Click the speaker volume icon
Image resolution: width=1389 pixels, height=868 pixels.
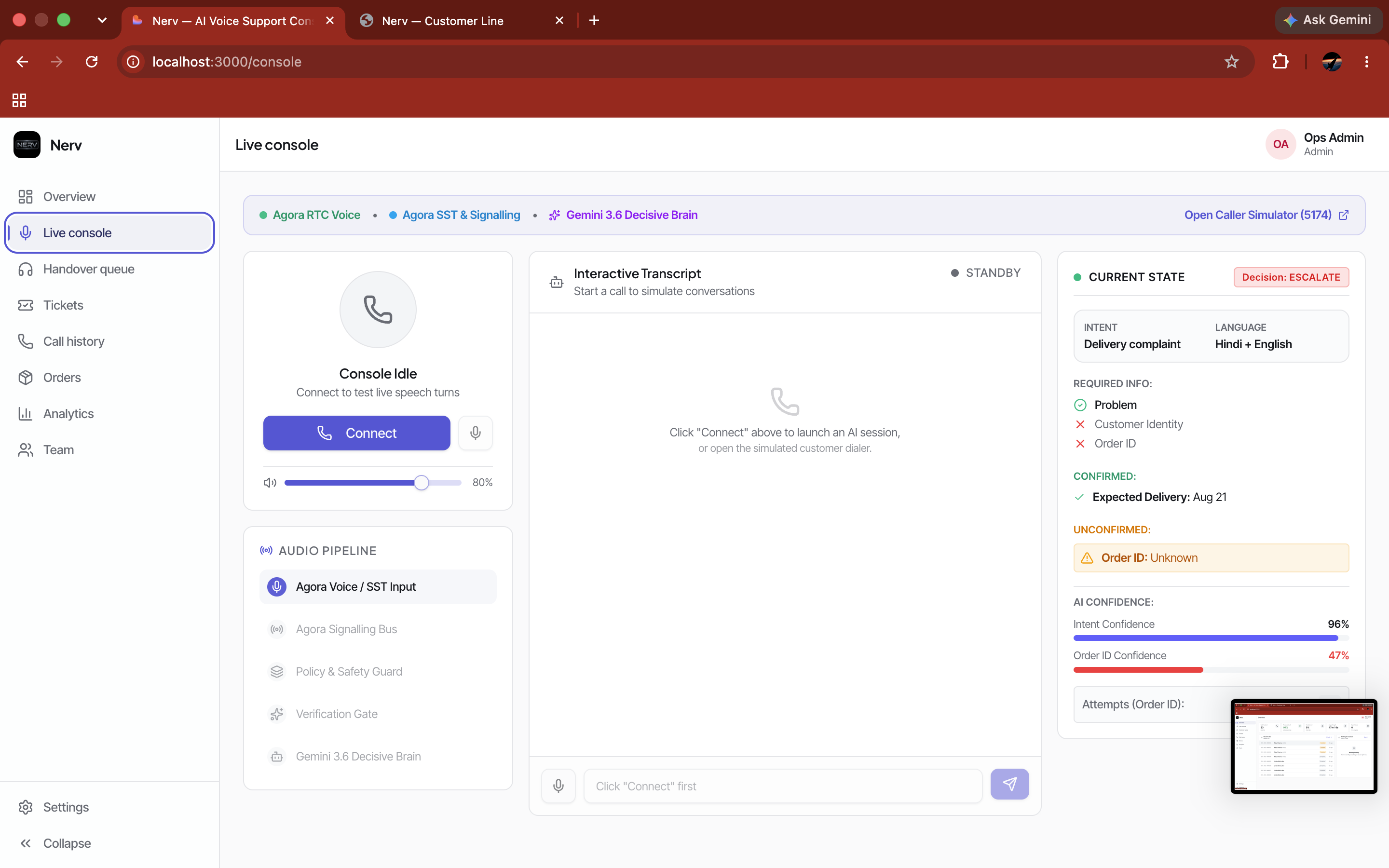pos(270,482)
